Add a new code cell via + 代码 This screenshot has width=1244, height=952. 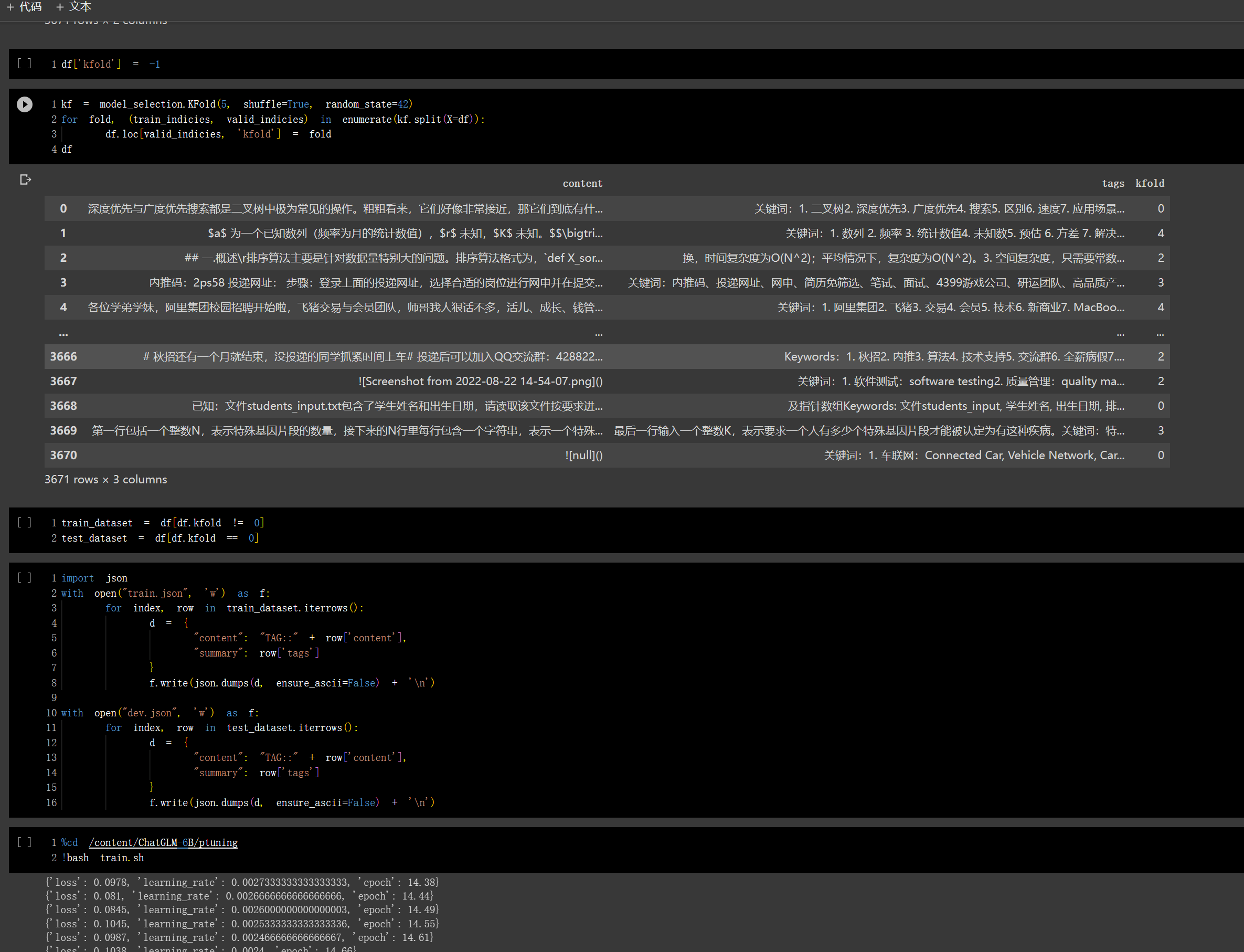[24, 7]
